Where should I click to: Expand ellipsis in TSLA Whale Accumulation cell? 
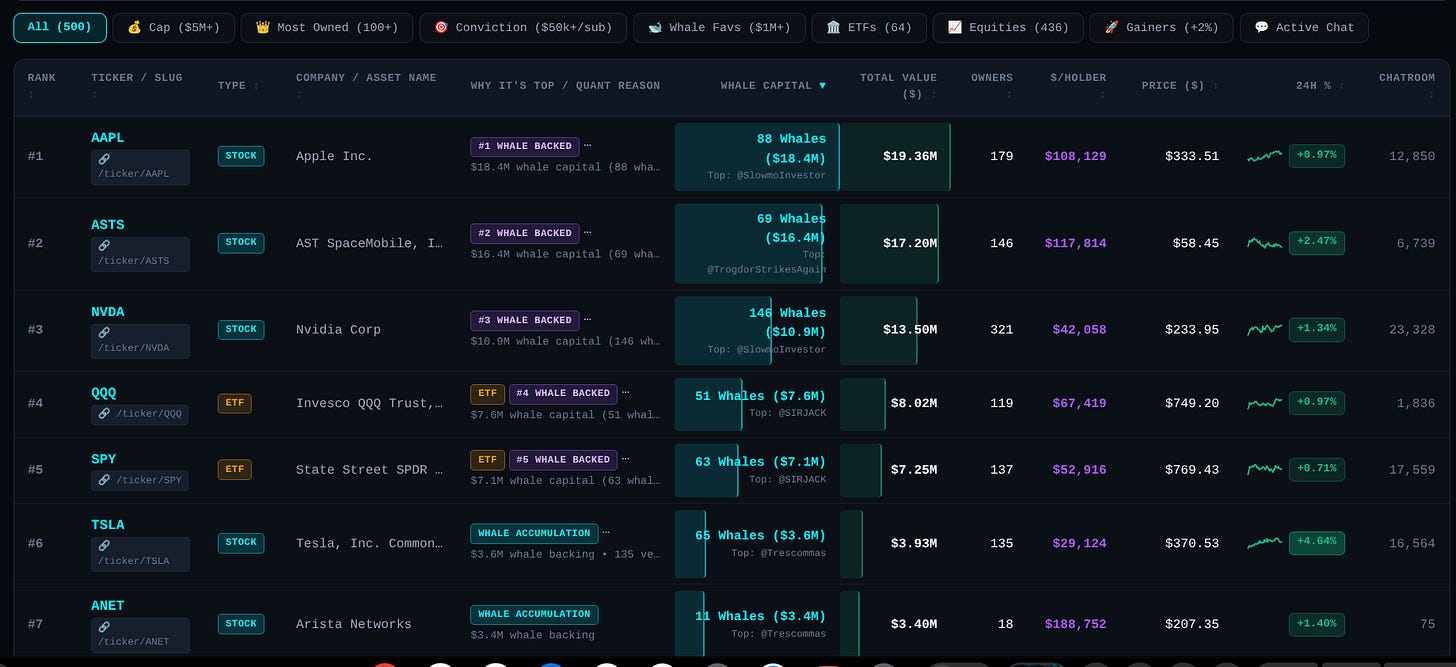tap(606, 533)
